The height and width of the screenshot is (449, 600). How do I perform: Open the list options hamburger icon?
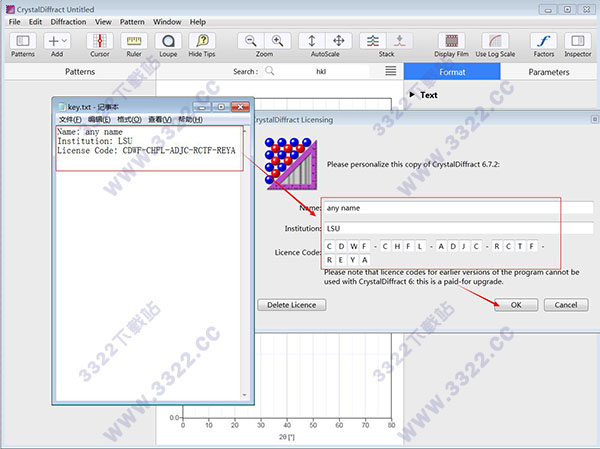tap(391, 71)
